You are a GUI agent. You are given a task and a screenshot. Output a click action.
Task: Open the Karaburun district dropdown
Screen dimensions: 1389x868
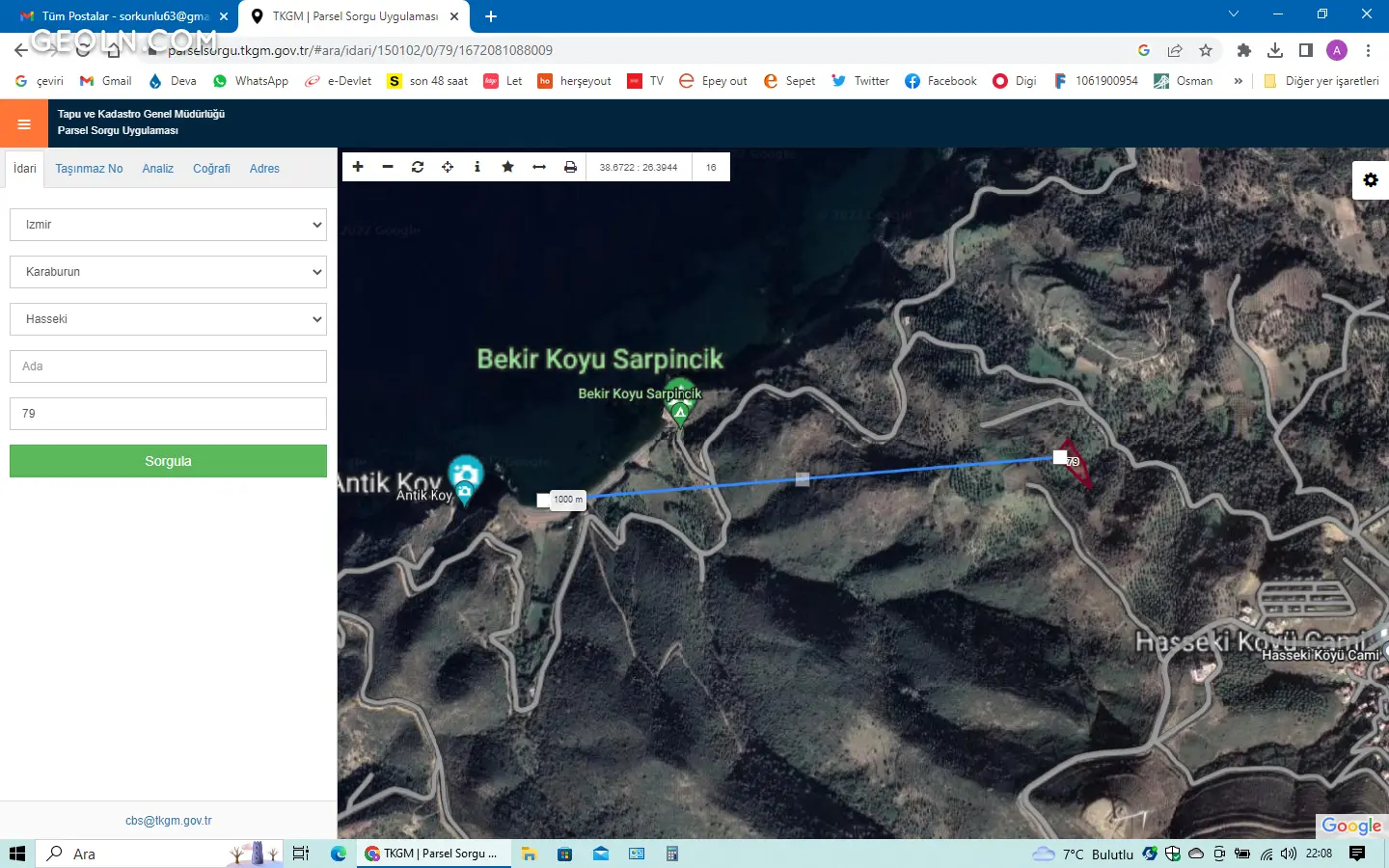coord(168,272)
